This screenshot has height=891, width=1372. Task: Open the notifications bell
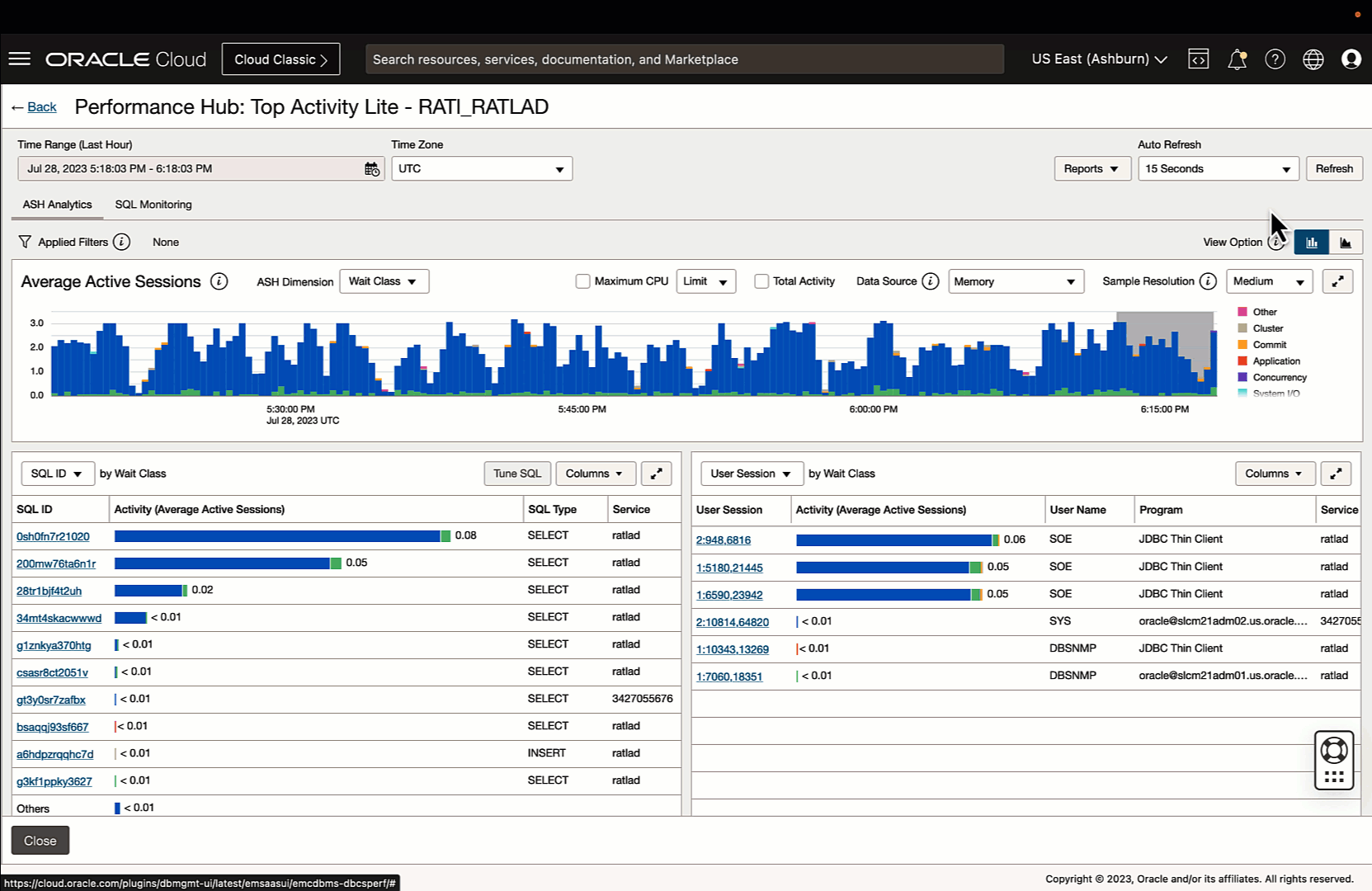[1237, 59]
